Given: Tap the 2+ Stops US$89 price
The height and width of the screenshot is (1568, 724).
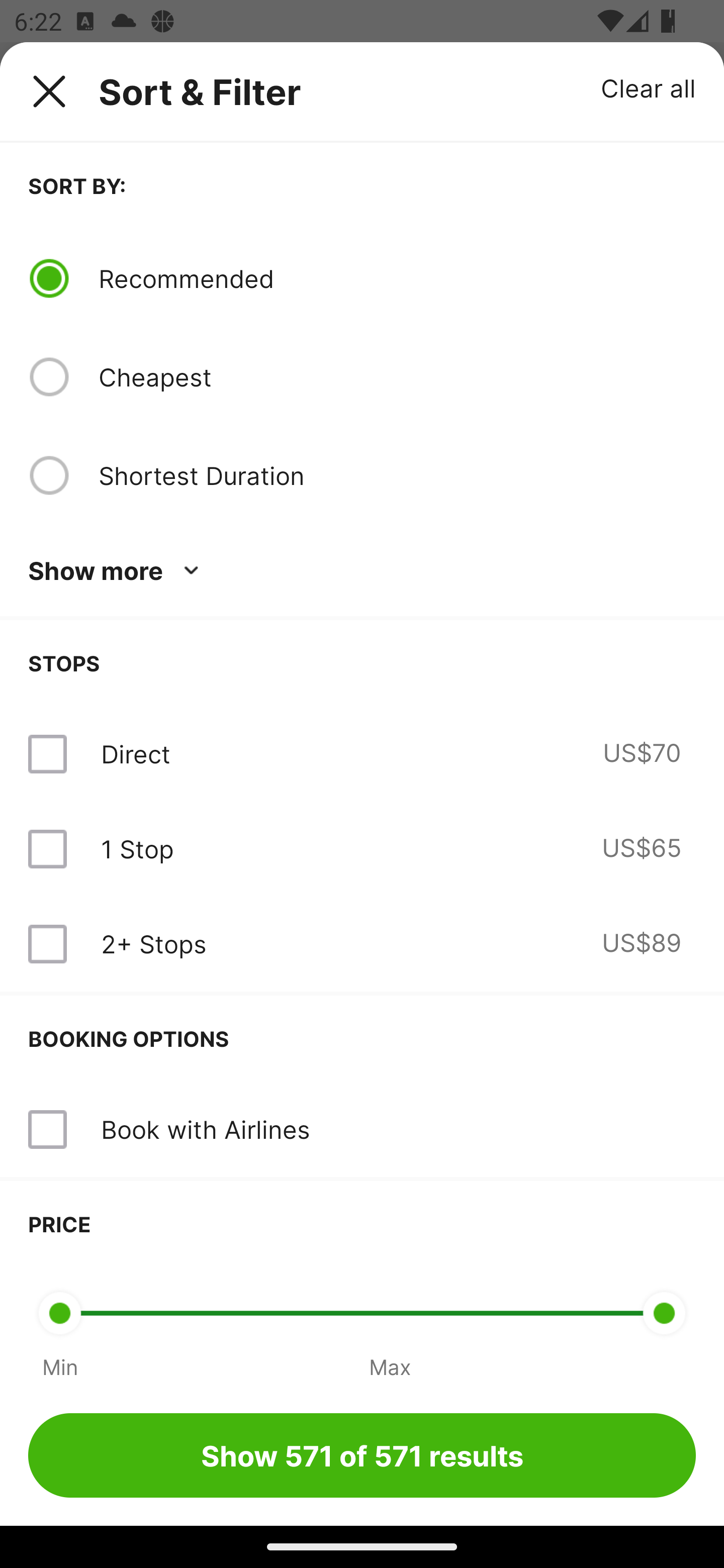Looking at the screenshot, I should click(x=641, y=943).
